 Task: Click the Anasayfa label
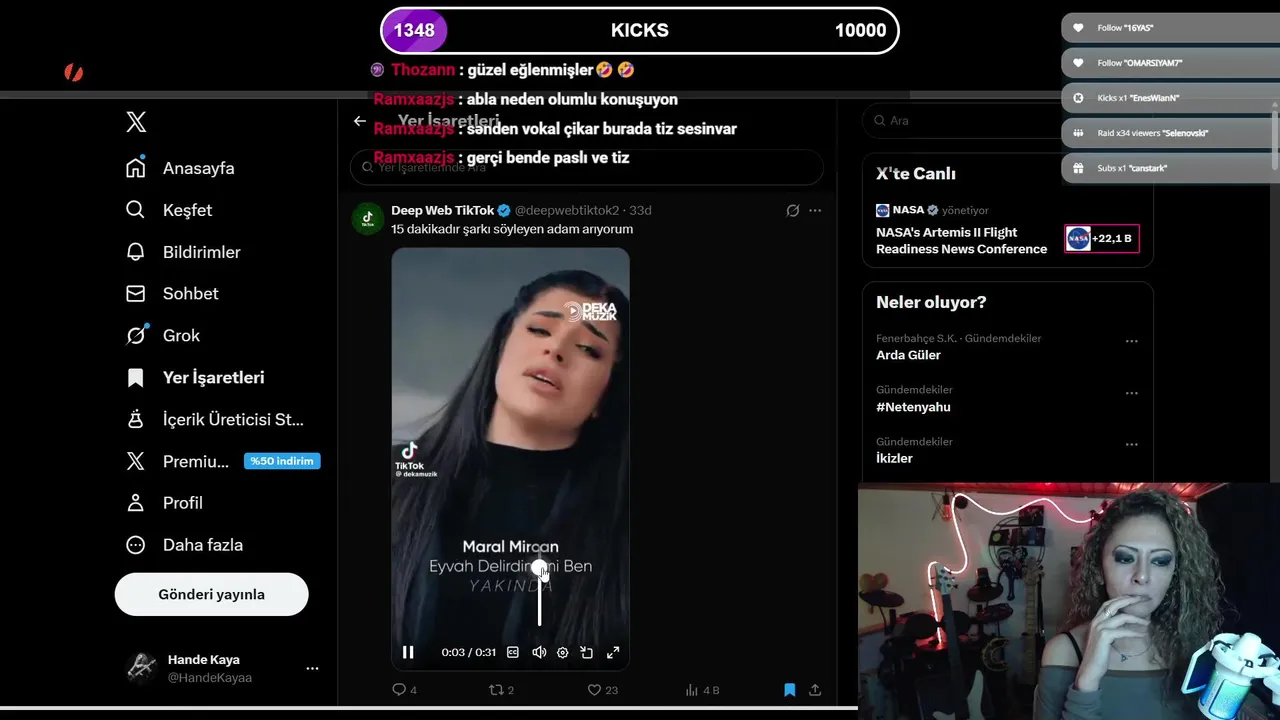click(x=198, y=168)
